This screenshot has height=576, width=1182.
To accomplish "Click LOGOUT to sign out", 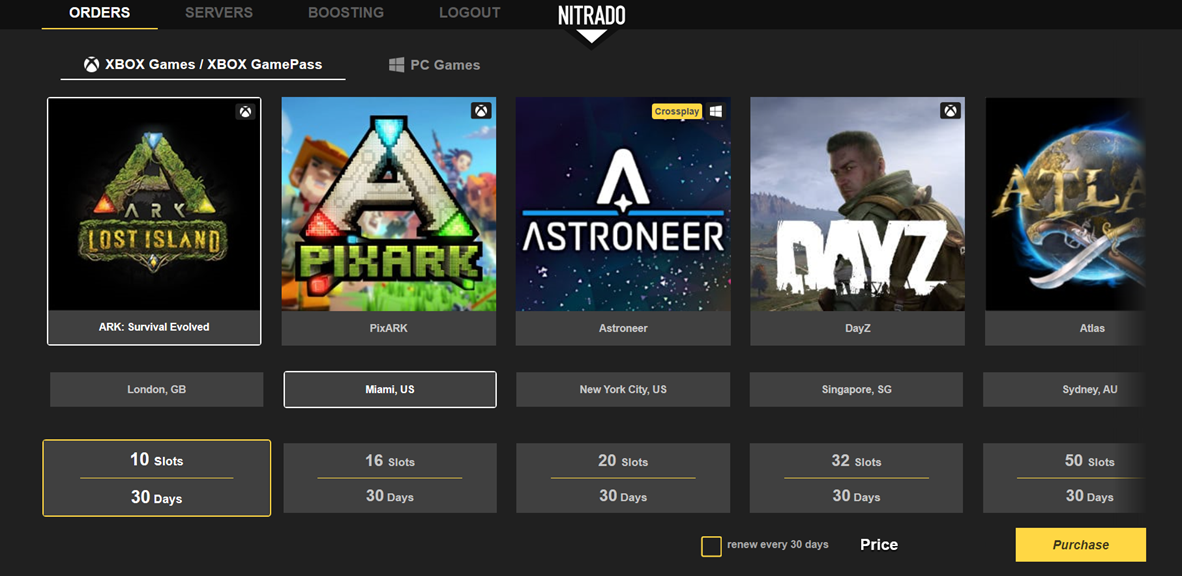I will (470, 13).
